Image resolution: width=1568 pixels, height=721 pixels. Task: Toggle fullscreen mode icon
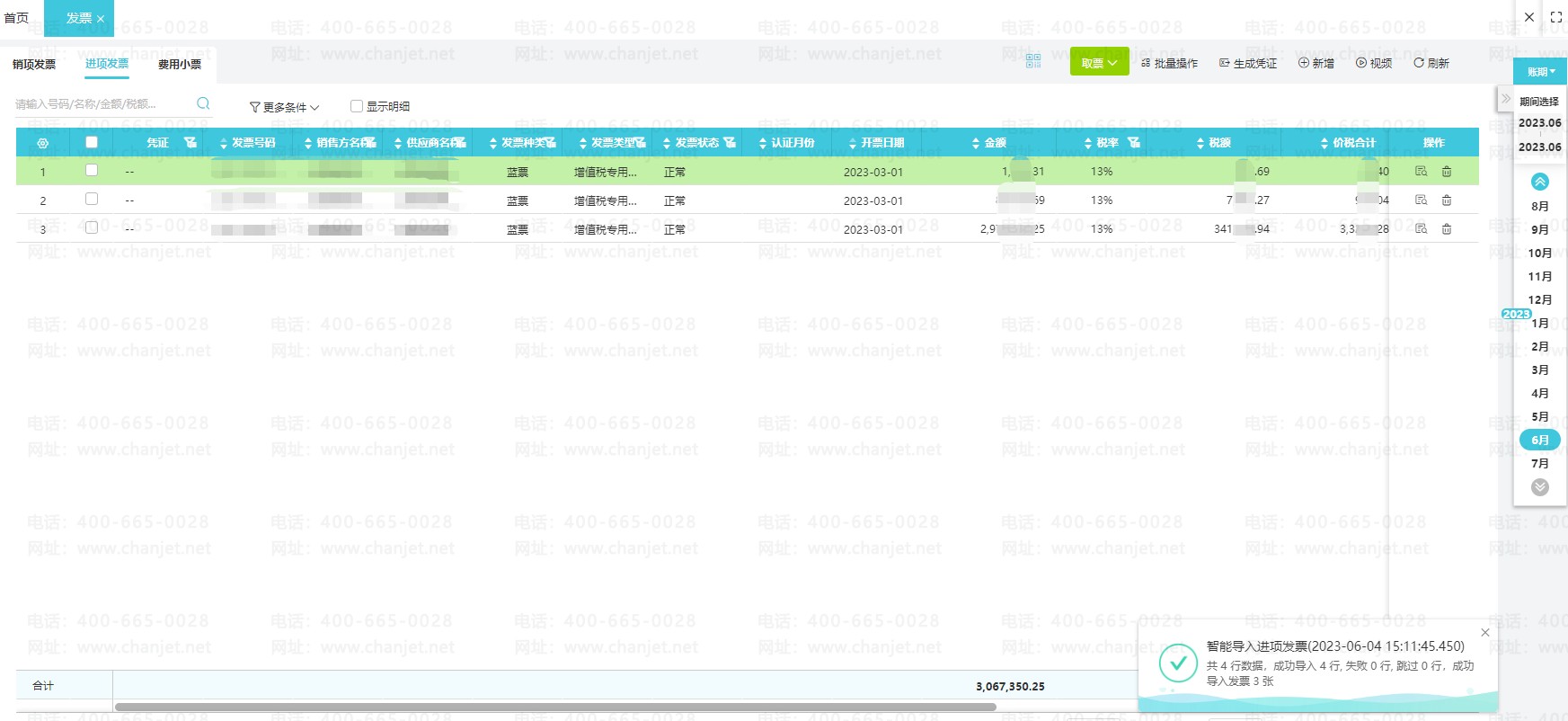1556,17
